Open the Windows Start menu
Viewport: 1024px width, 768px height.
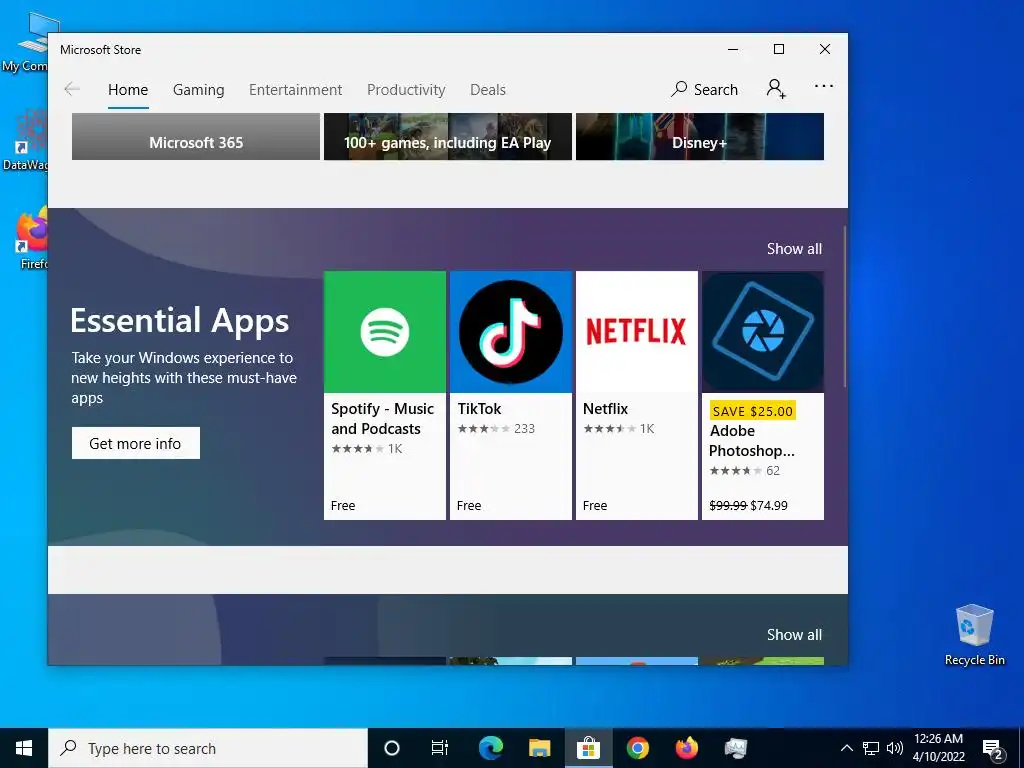tap(24, 748)
